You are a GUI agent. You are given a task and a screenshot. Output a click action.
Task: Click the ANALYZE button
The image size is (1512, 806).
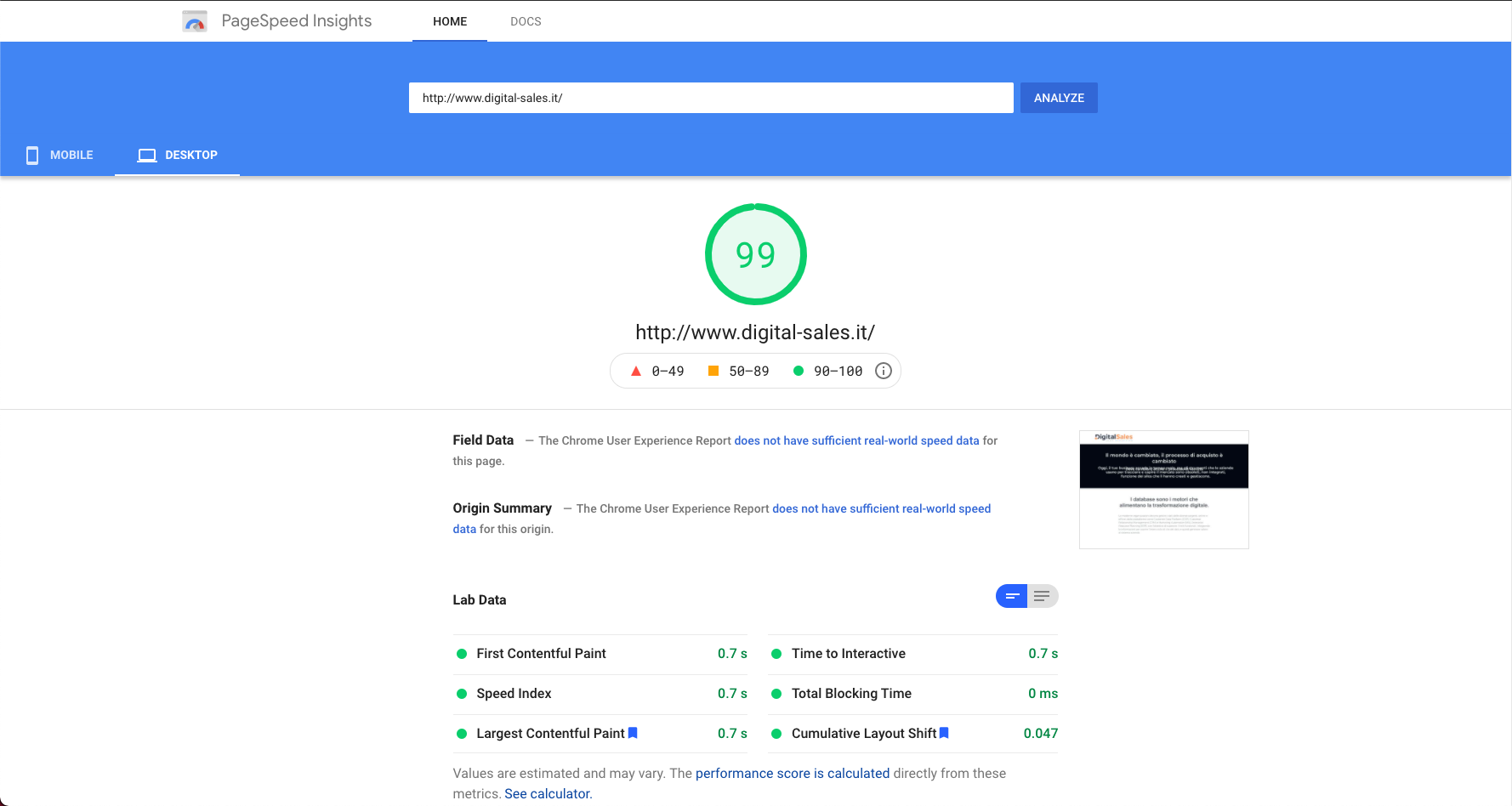pos(1059,98)
